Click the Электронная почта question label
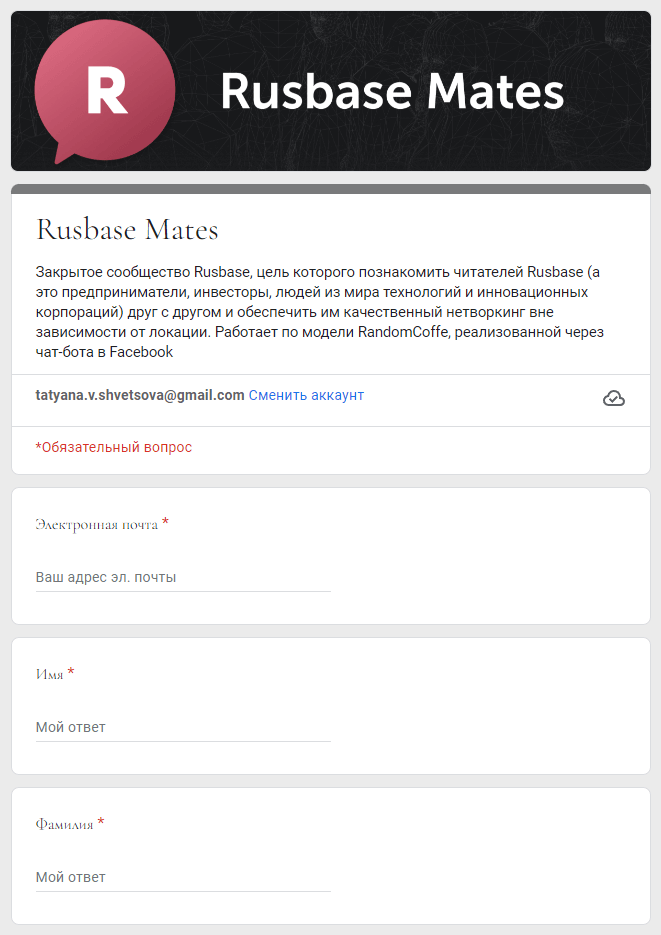 (x=97, y=525)
